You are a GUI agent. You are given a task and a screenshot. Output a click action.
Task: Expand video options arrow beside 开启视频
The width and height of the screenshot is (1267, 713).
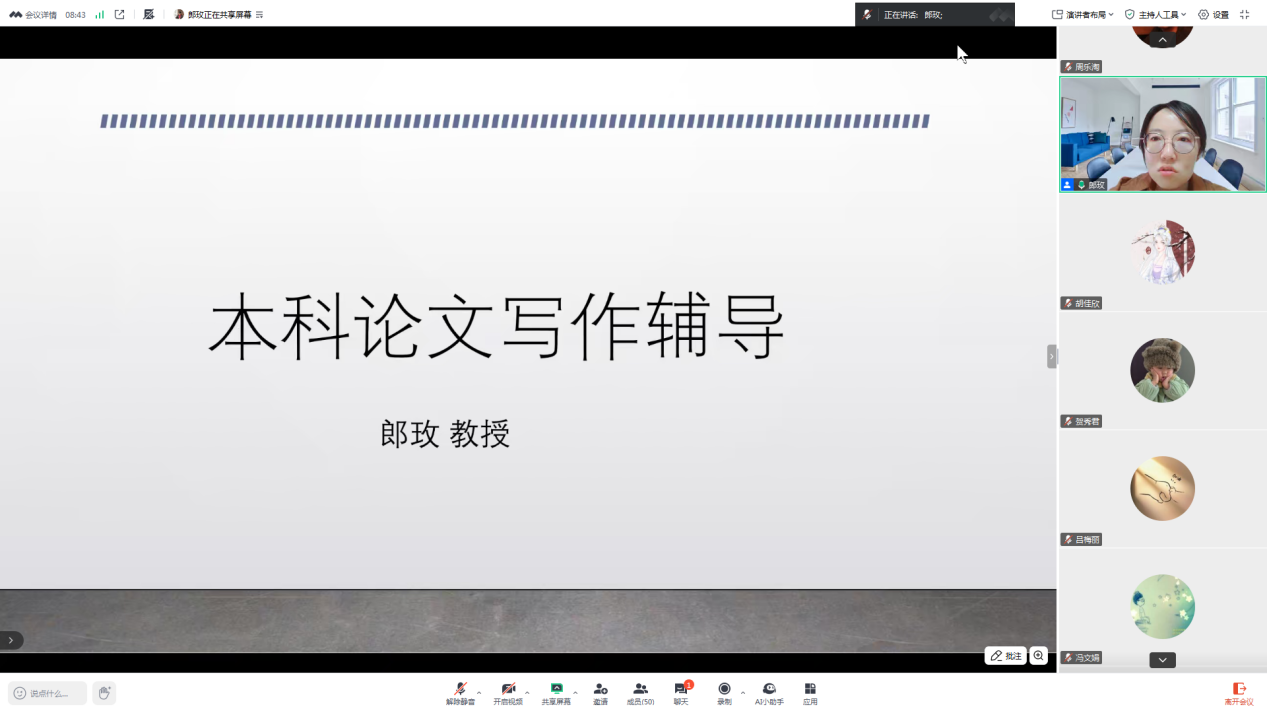[527, 692]
